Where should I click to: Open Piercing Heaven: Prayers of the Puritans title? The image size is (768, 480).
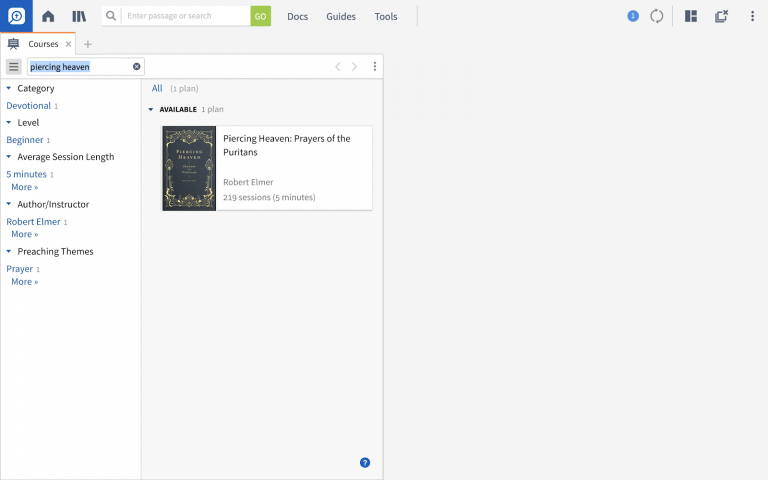pos(287,145)
